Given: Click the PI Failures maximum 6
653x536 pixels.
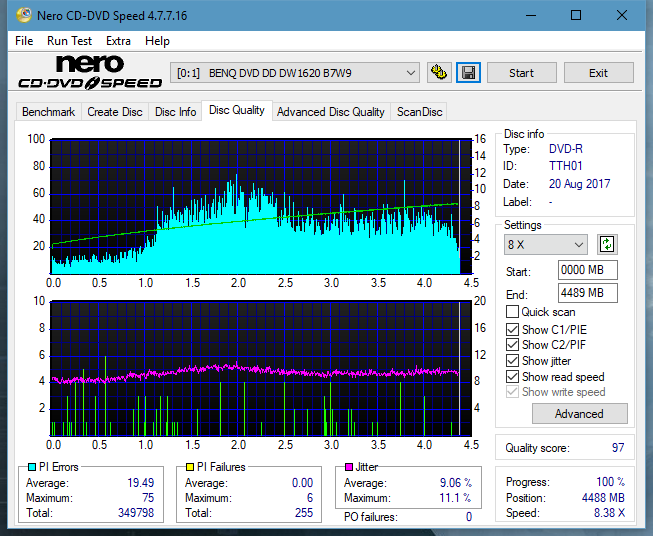Looking at the screenshot, I should pyautogui.click(x=310, y=498).
